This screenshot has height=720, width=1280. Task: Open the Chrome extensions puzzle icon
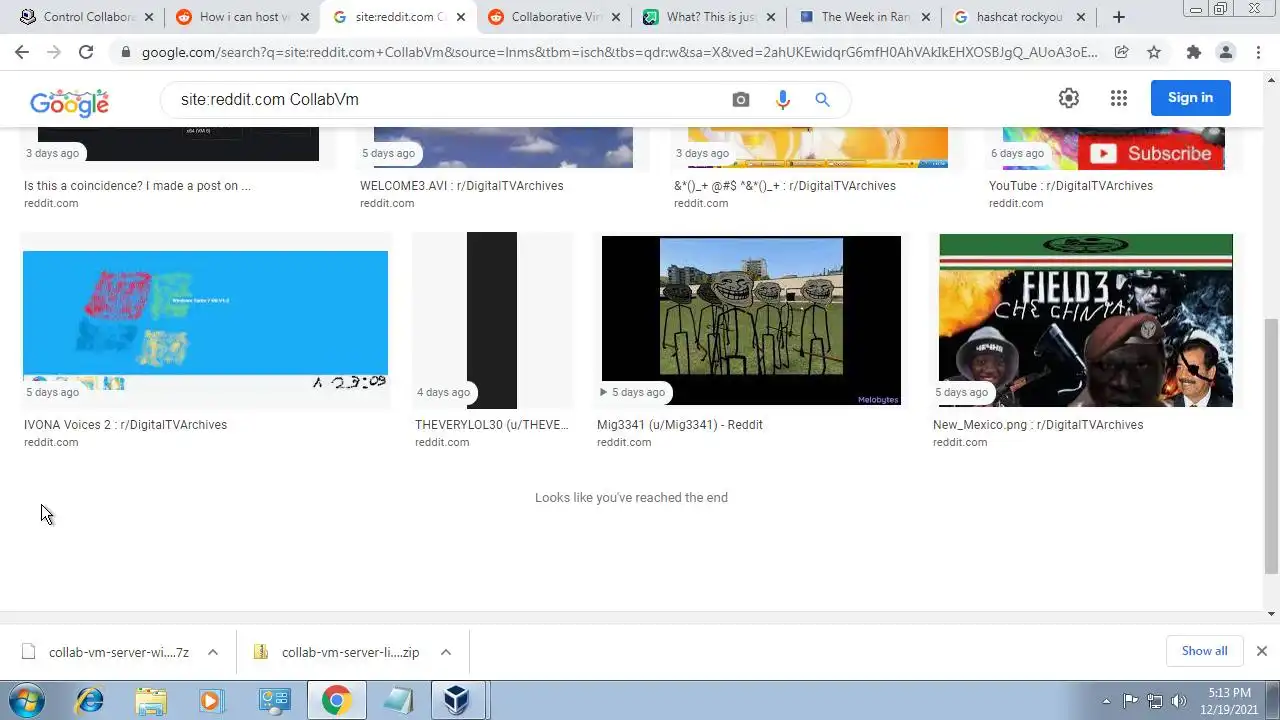[x=1193, y=52]
